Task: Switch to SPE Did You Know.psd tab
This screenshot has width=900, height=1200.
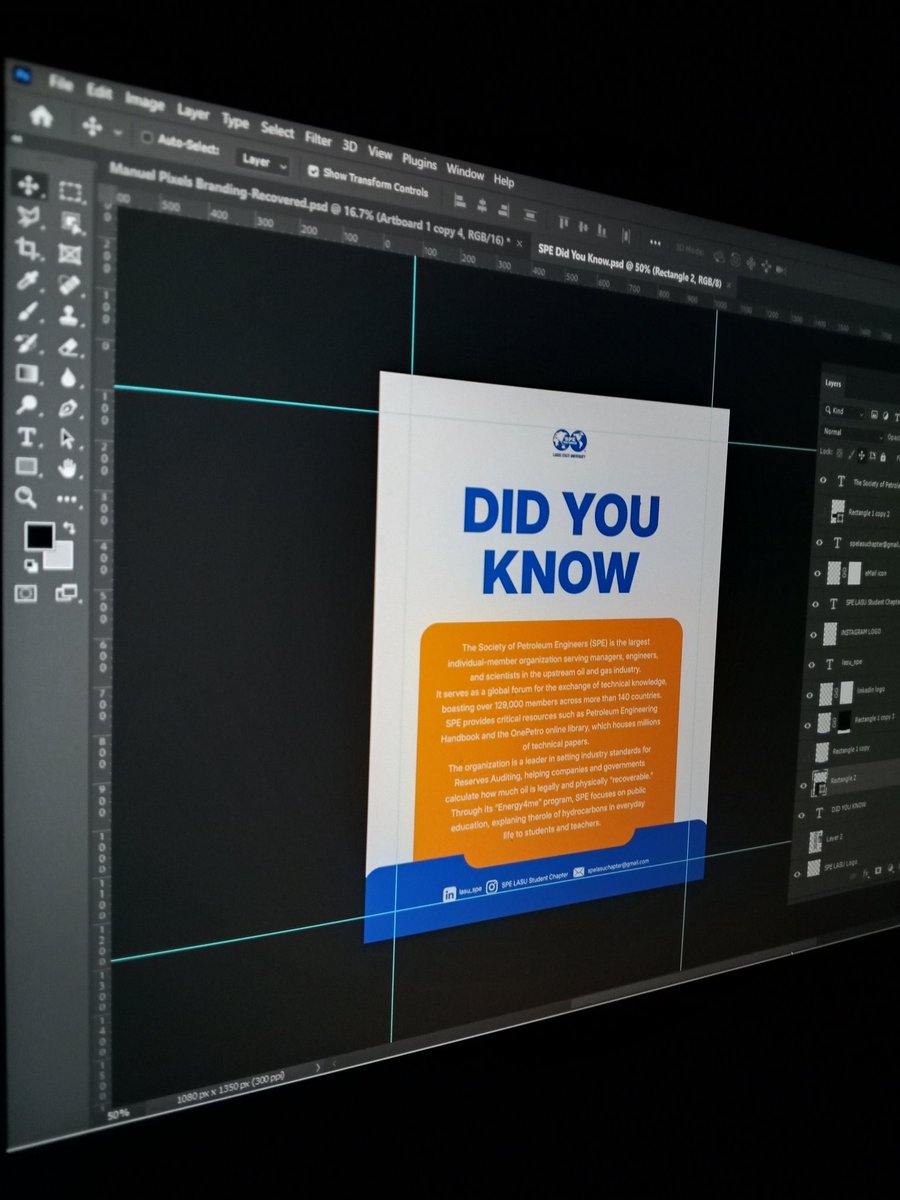Action: tap(630, 267)
